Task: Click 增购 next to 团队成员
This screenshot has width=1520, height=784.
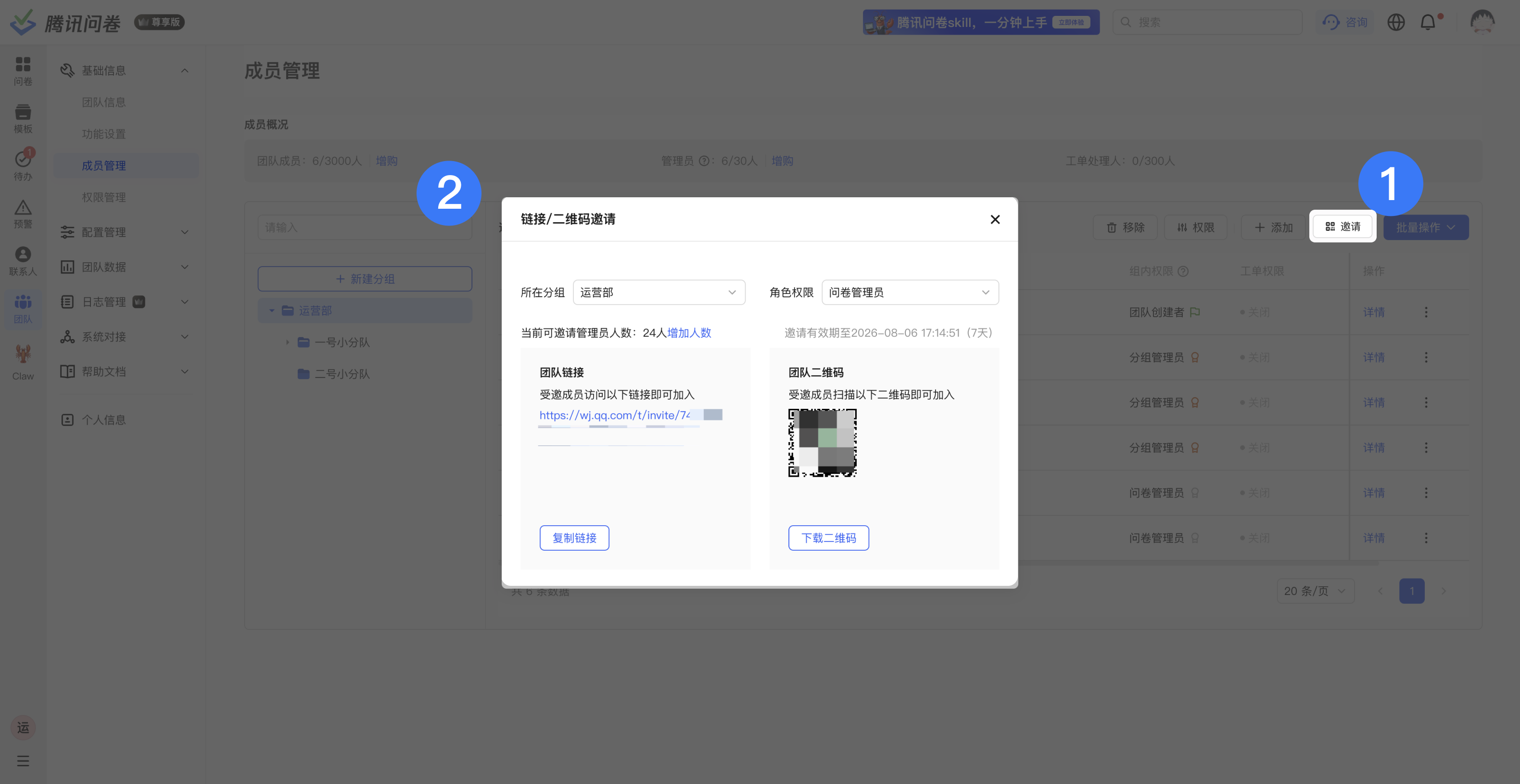Action: click(x=386, y=161)
